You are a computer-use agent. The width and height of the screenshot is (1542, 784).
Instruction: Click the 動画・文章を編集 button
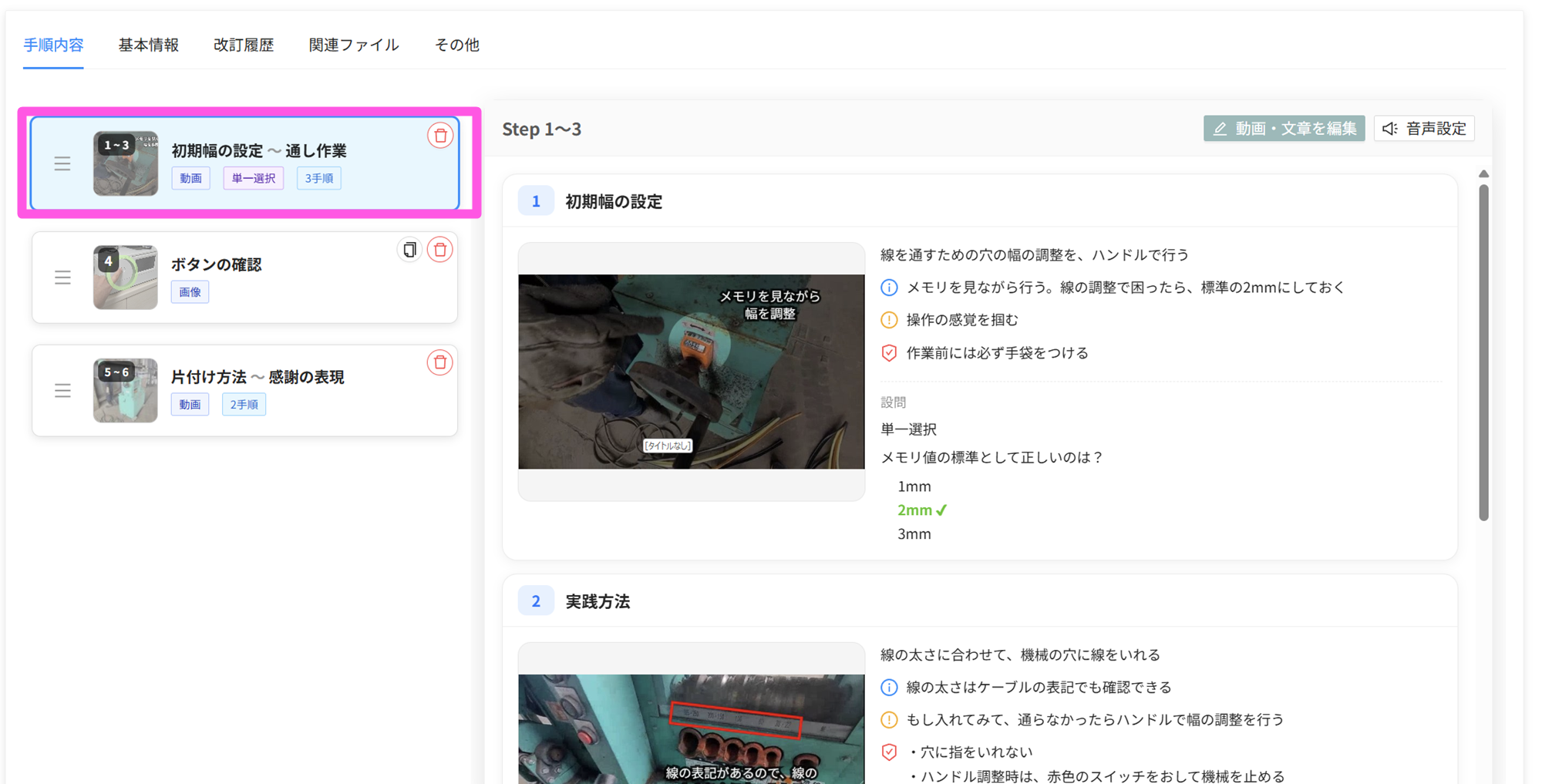pos(1284,129)
